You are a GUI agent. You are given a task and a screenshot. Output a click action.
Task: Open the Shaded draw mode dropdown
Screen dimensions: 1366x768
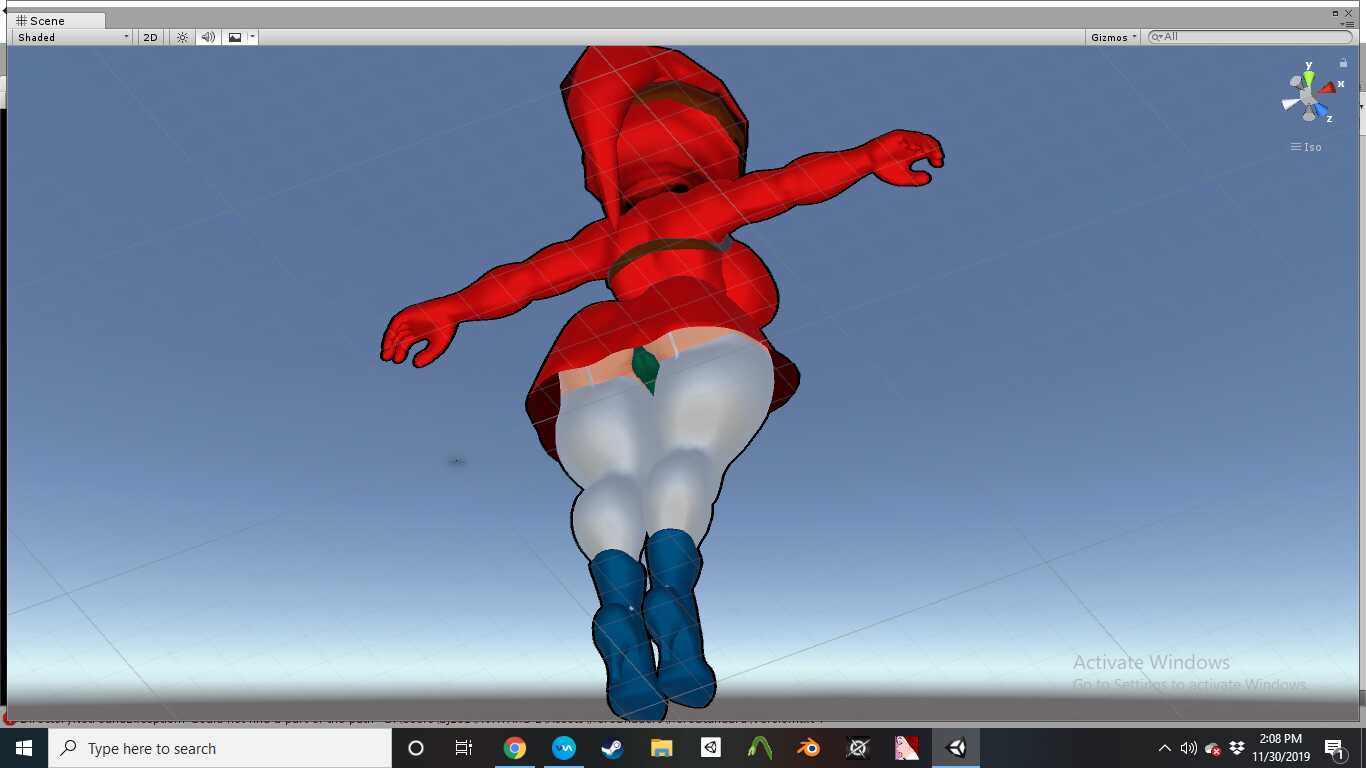click(72, 37)
